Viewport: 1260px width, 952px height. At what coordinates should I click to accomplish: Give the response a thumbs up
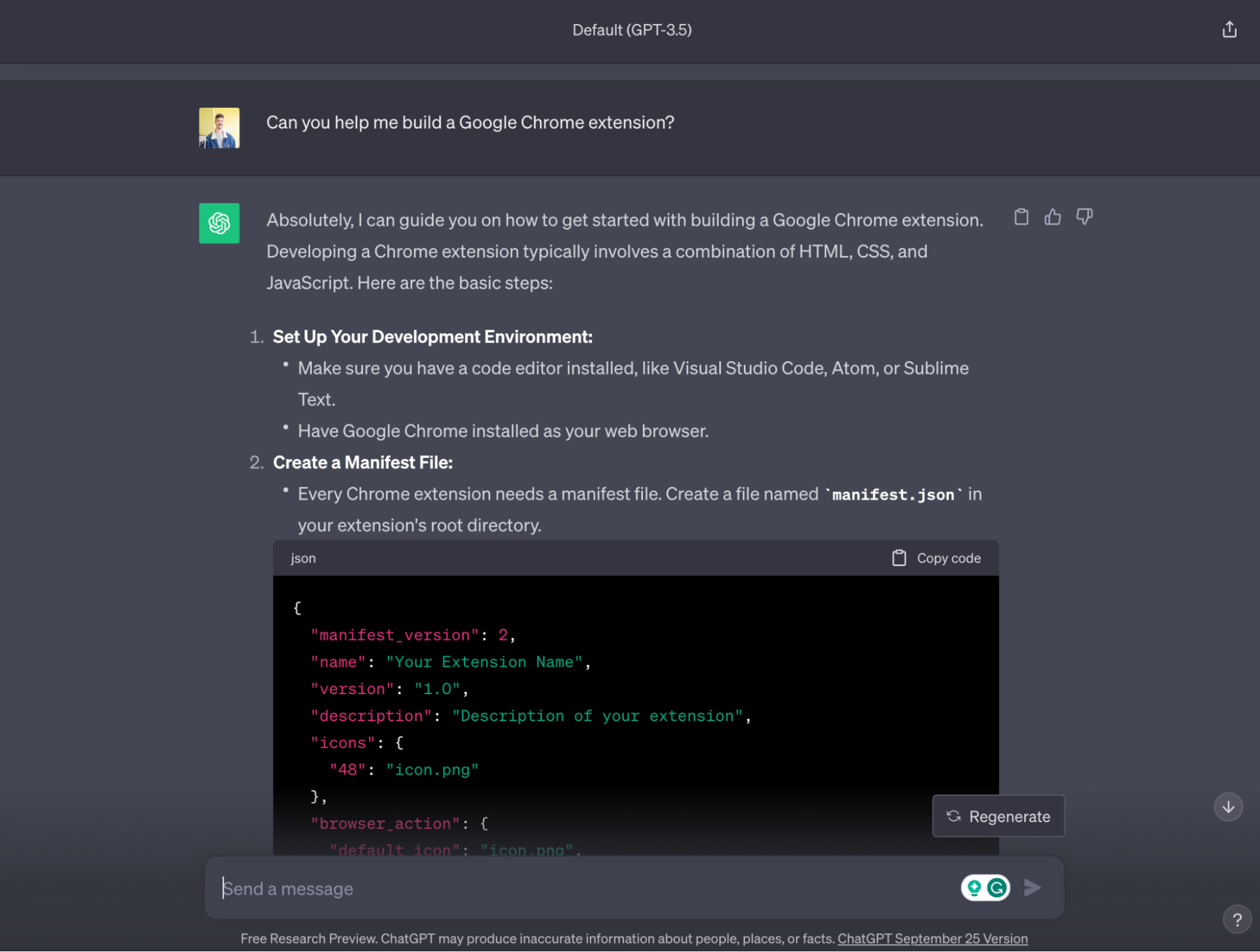point(1053,218)
